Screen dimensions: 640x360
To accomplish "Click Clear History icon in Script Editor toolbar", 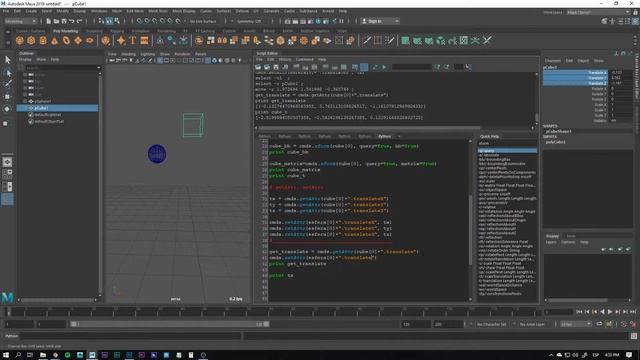I will pyautogui.click(x=296, y=67).
